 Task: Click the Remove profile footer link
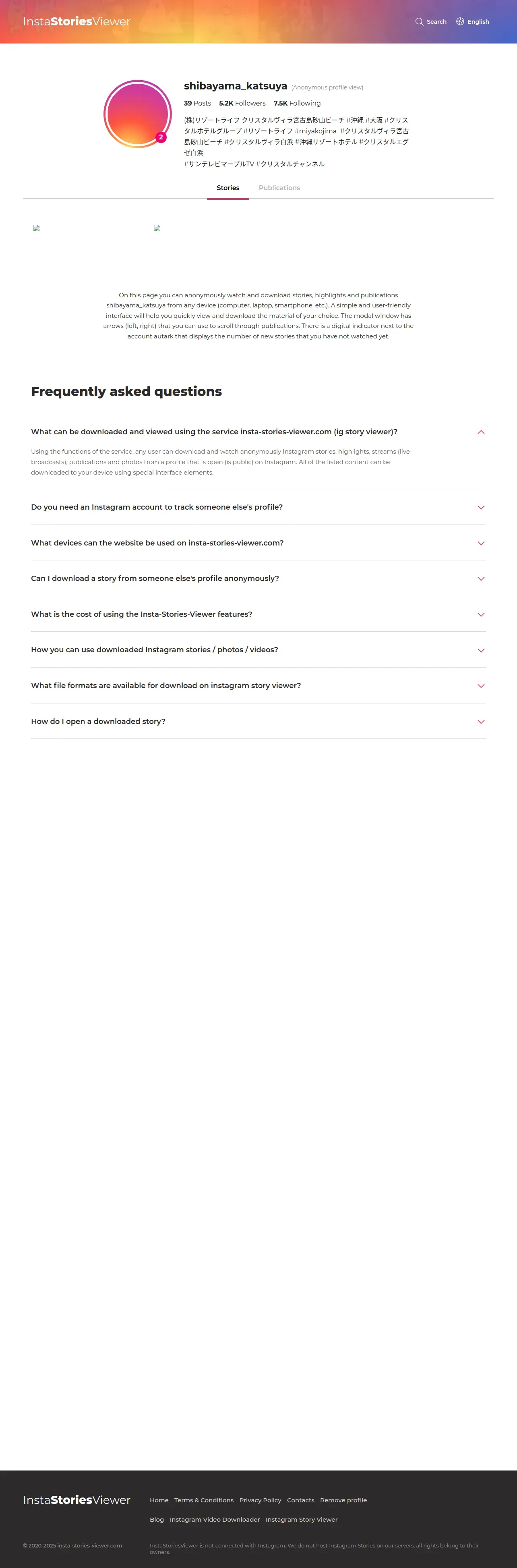(x=343, y=1500)
